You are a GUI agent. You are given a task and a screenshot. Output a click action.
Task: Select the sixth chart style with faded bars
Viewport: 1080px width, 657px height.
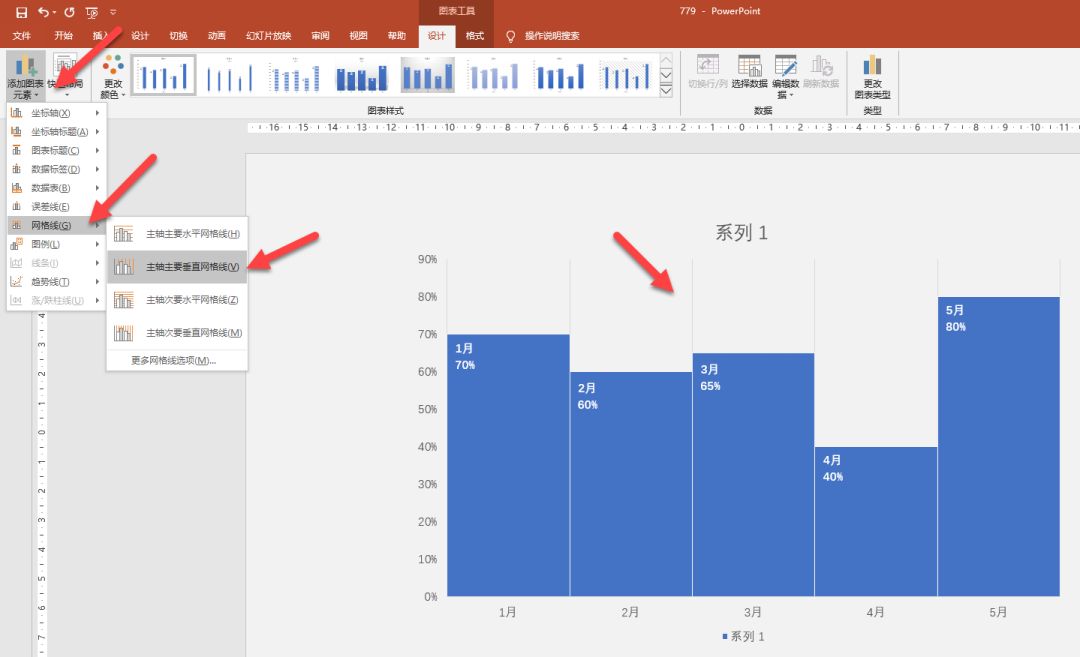494,75
